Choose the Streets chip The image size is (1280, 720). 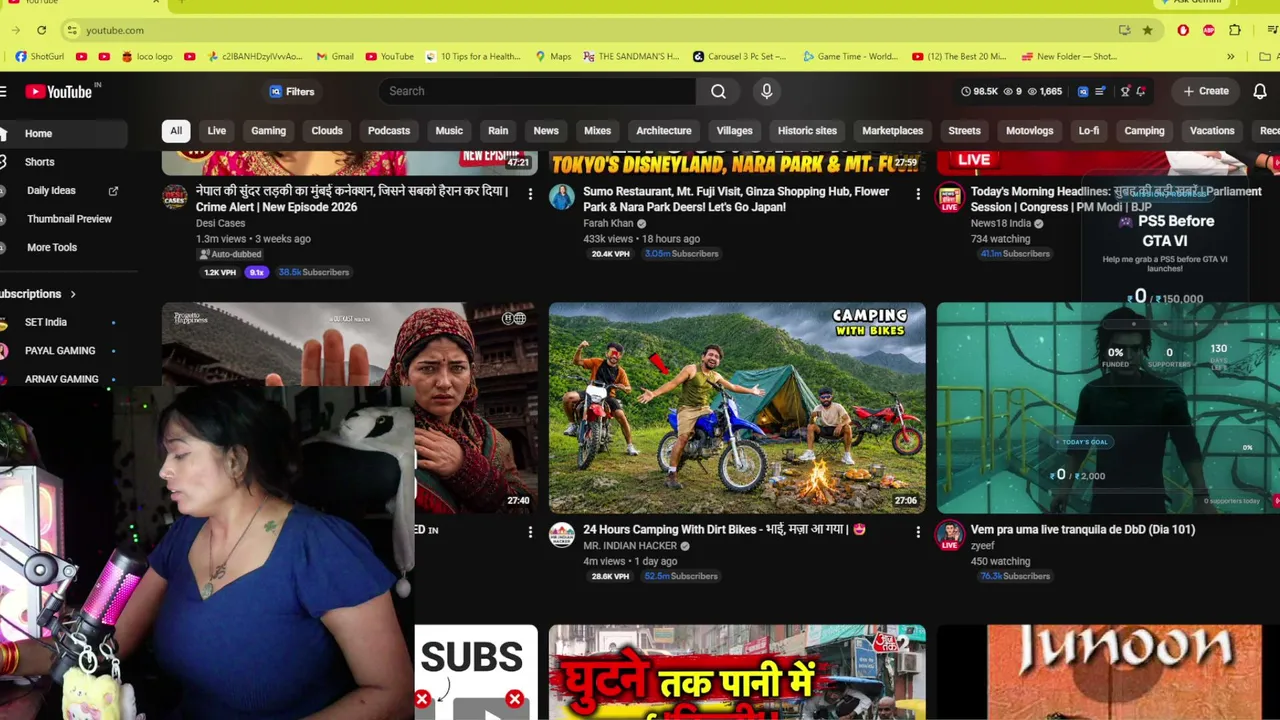click(964, 131)
